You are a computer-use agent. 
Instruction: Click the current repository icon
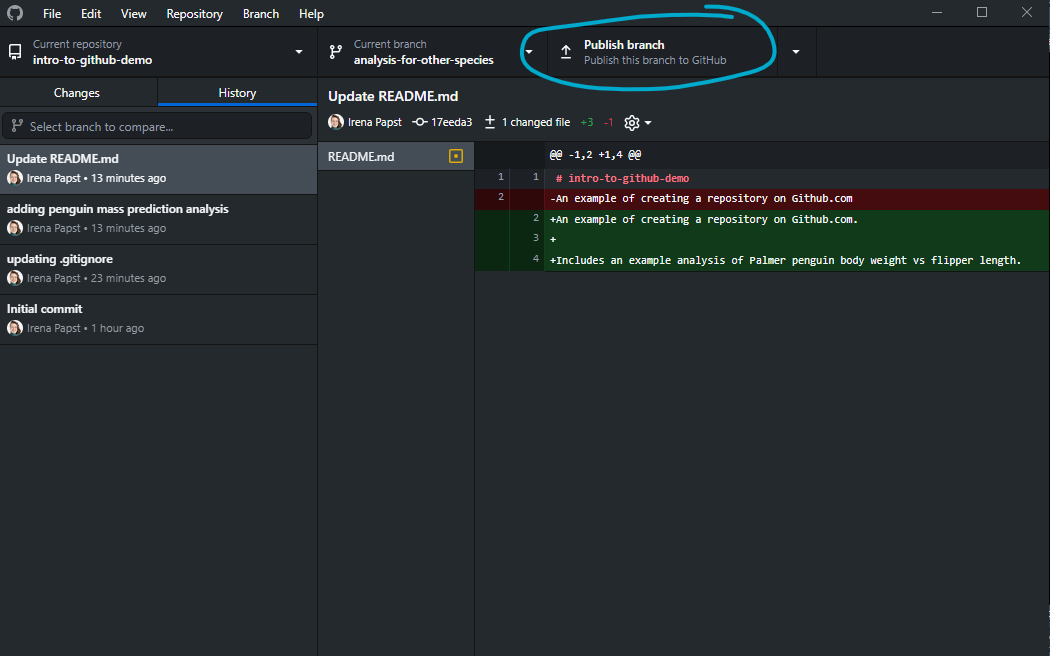pos(15,52)
